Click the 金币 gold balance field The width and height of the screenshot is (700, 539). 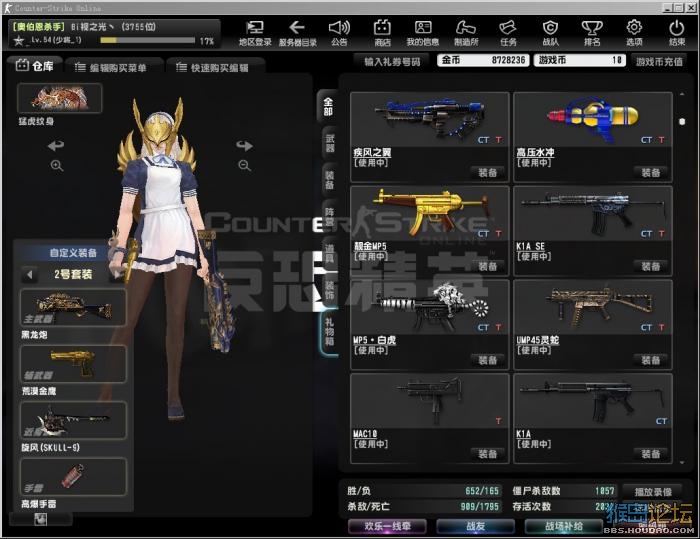483,60
